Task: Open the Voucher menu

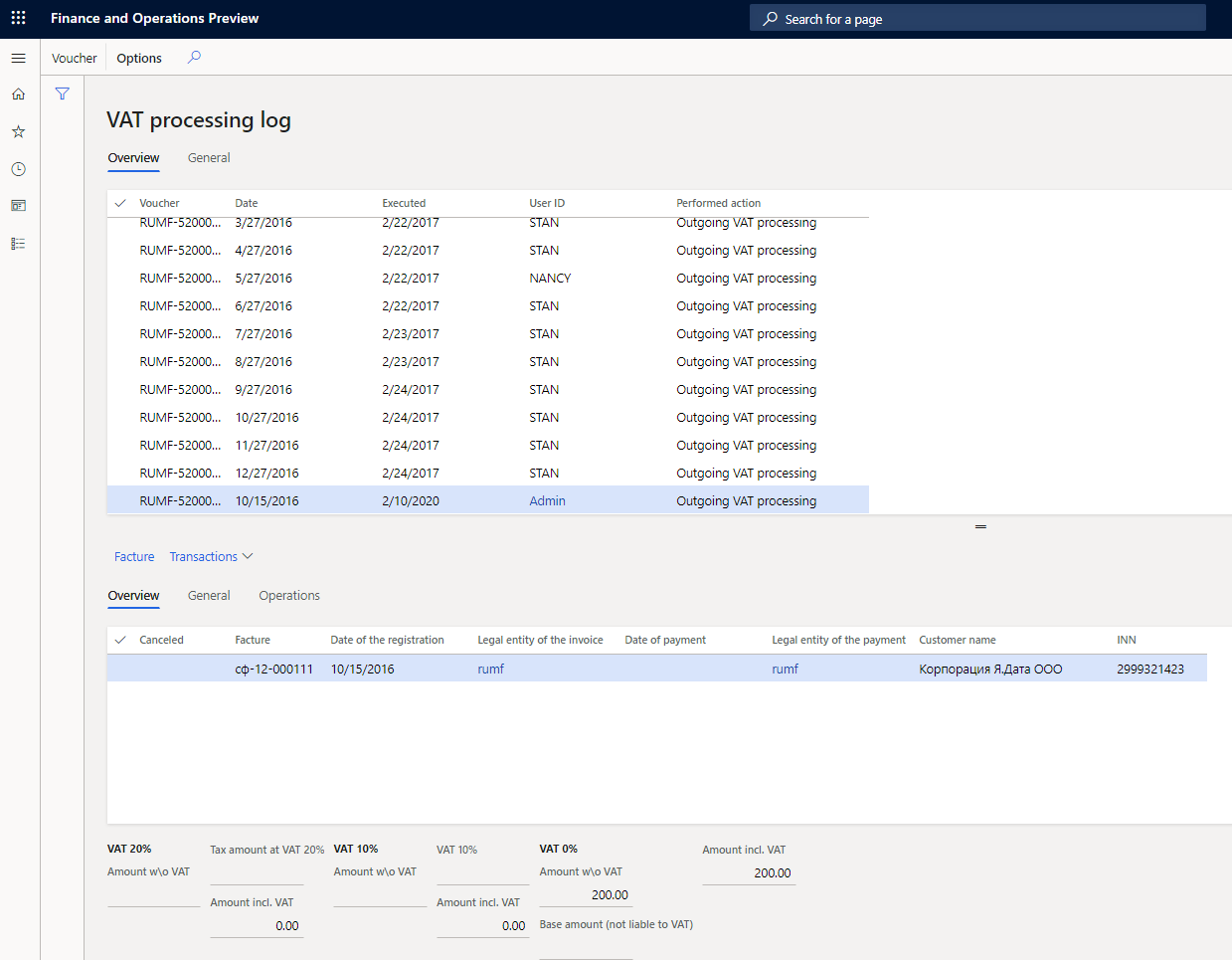Action: [x=74, y=57]
